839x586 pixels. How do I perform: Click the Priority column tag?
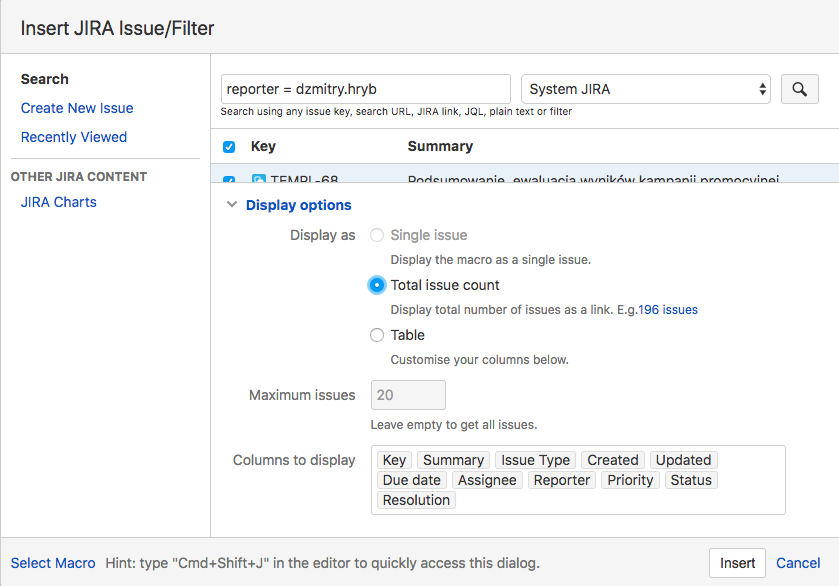[630, 480]
